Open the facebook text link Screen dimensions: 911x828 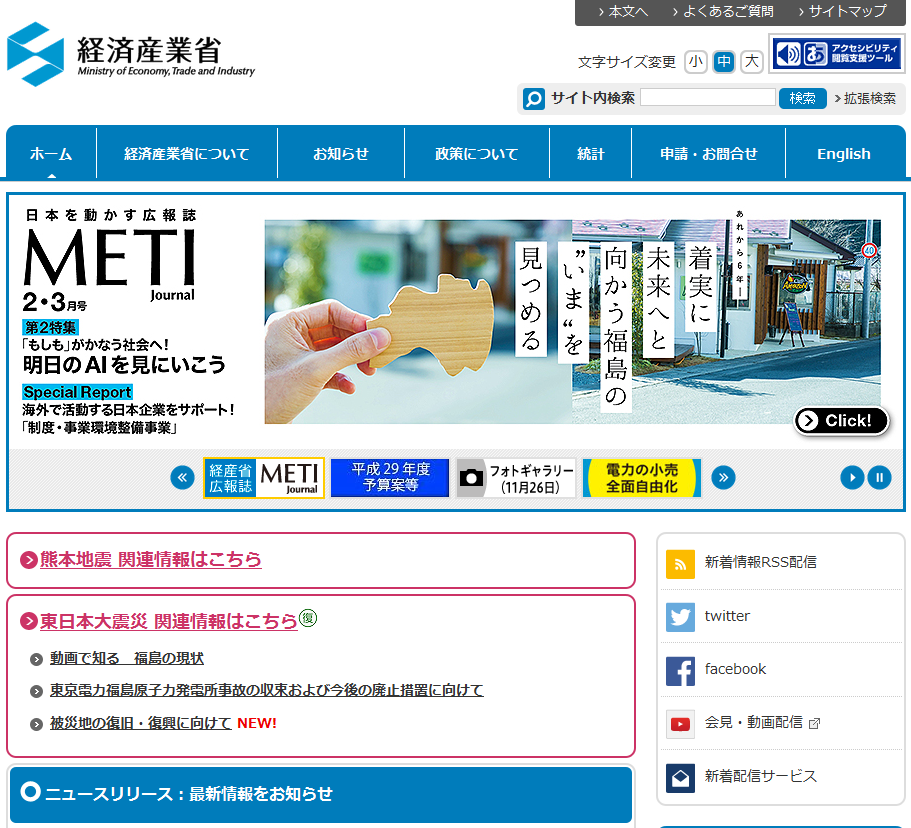[735, 669]
